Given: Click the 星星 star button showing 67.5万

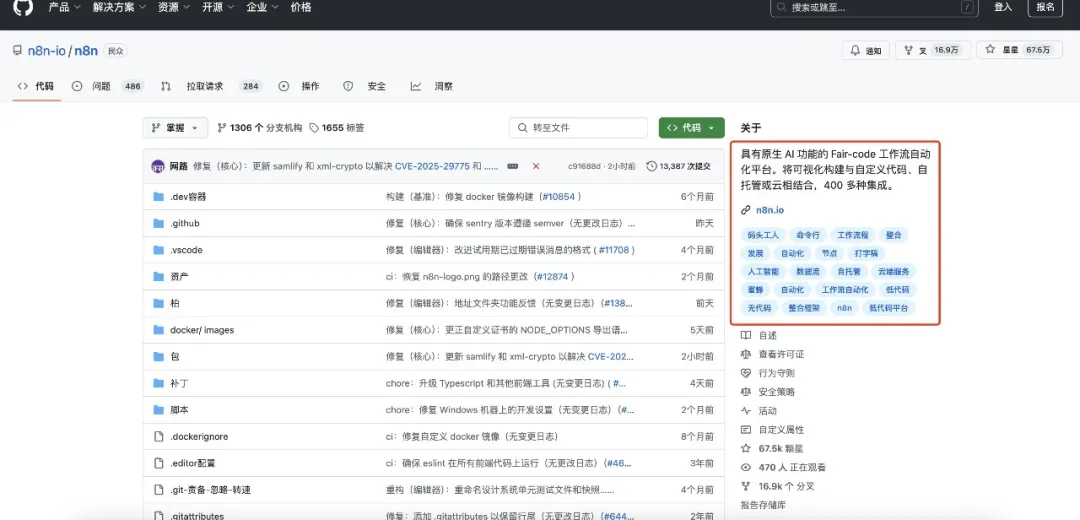Looking at the screenshot, I should (x=1019, y=50).
